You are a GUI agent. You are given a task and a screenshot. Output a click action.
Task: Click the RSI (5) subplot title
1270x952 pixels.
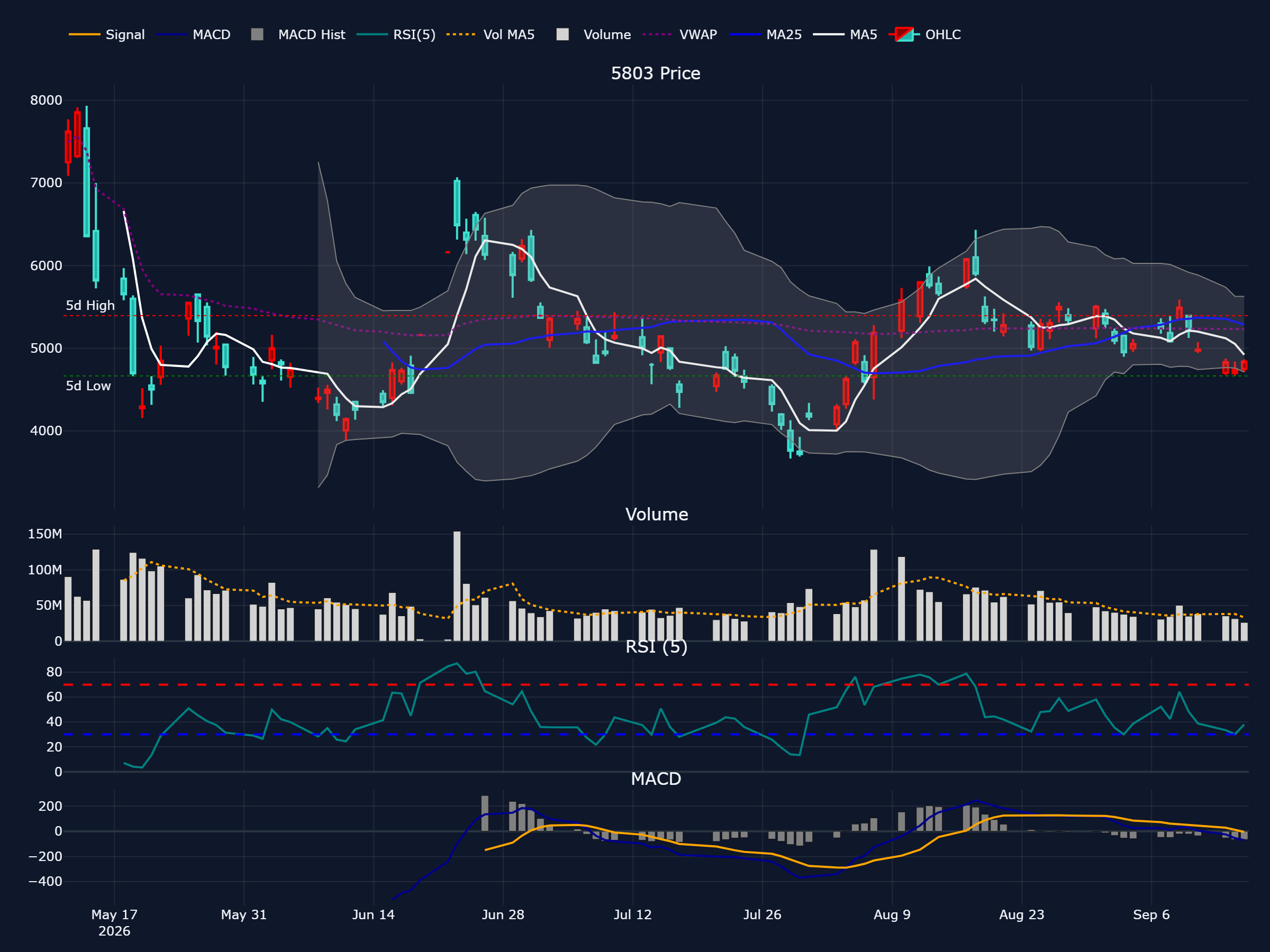click(x=656, y=647)
